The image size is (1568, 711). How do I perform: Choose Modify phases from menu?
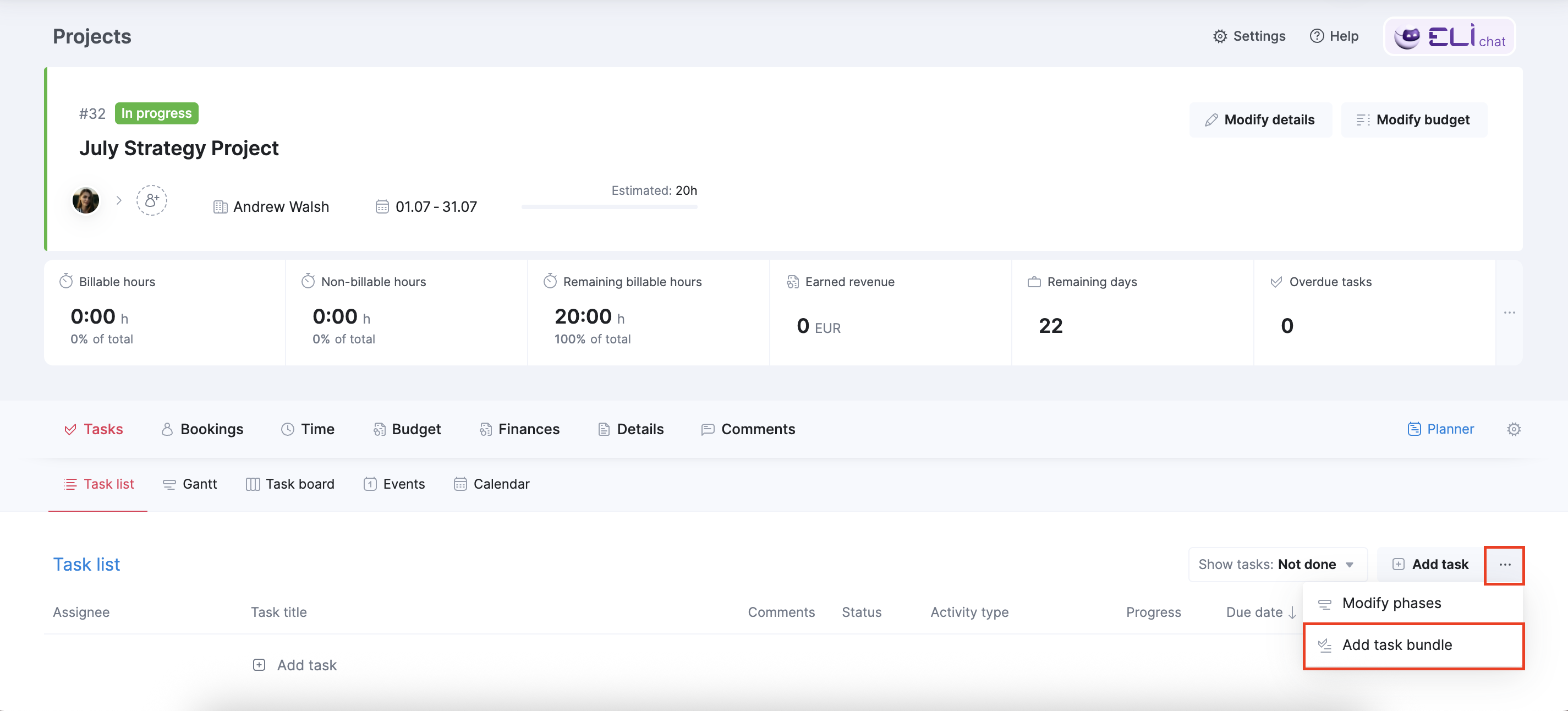tap(1413, 603)
